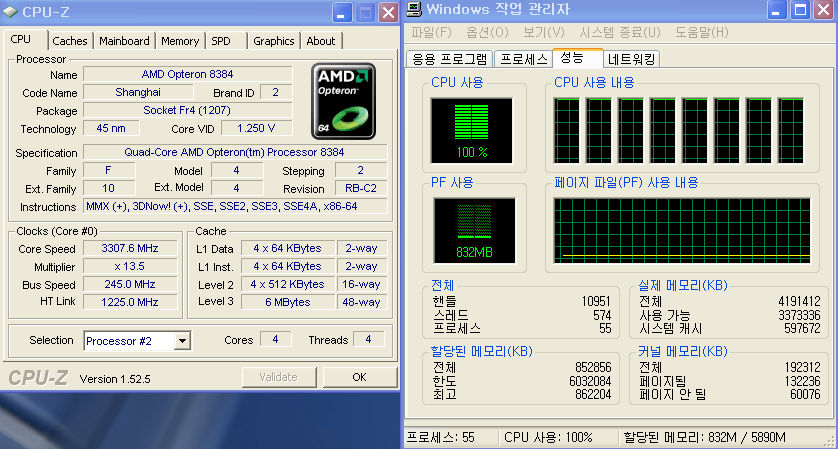Click the handles count 10951
Screen dimensions: 838x449
coord(596,301)
